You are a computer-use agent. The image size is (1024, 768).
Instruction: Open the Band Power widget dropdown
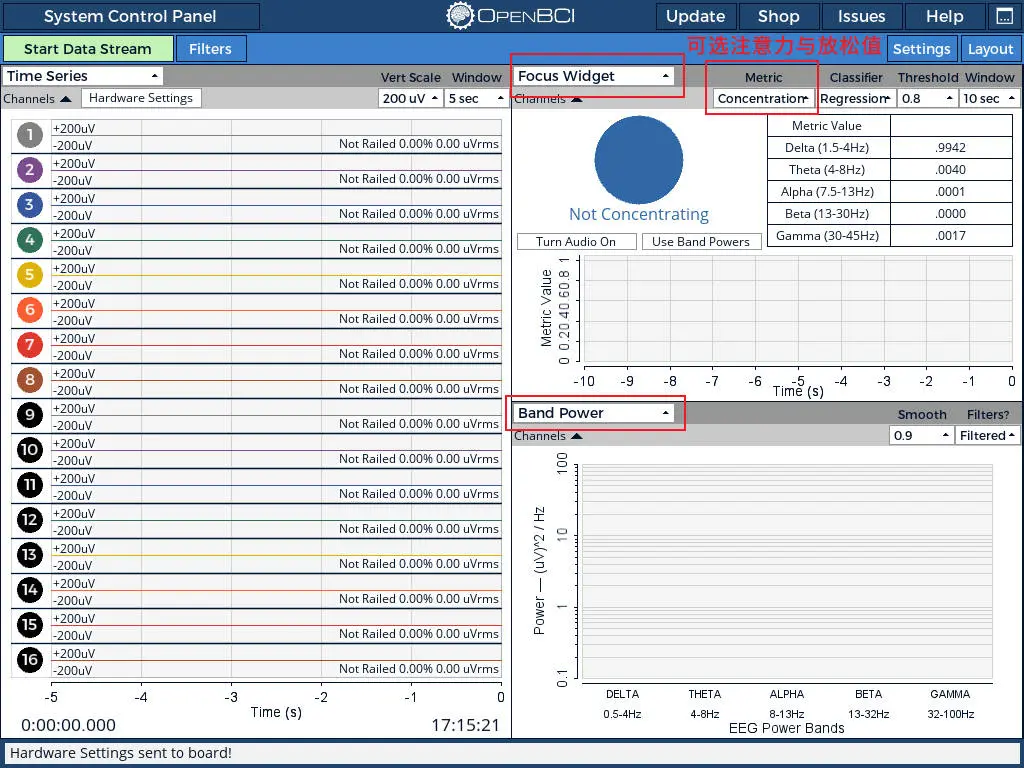point(594,413)
